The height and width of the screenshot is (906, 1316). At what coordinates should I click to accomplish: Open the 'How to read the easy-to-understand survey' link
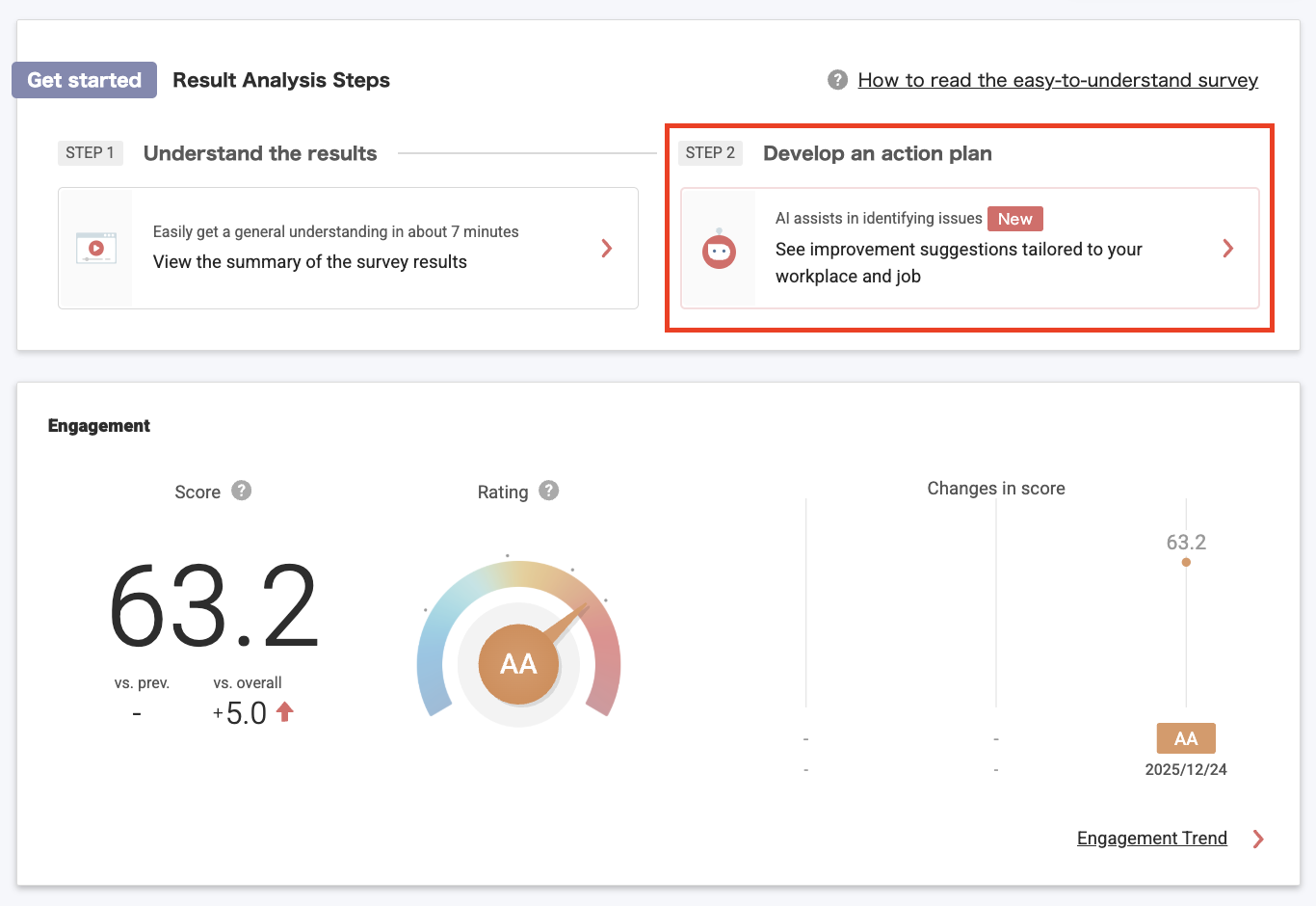(x=1057, y=80)
